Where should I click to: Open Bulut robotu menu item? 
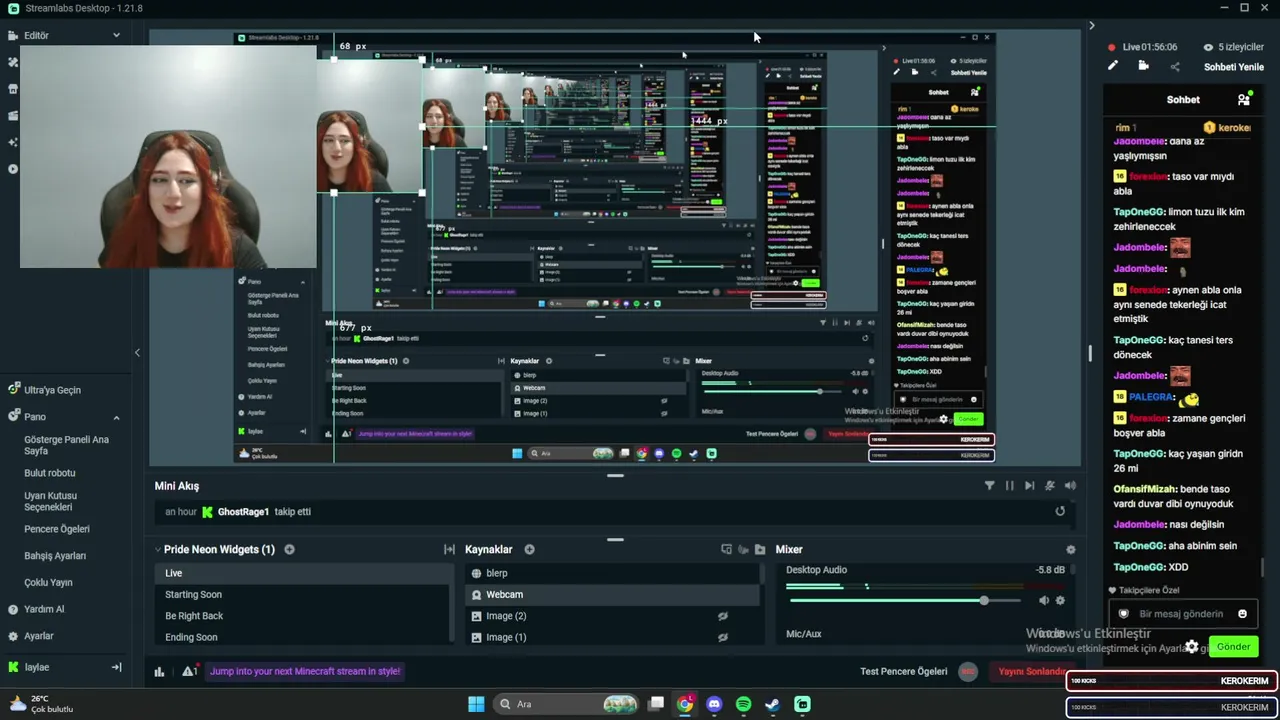click(50, 473)
